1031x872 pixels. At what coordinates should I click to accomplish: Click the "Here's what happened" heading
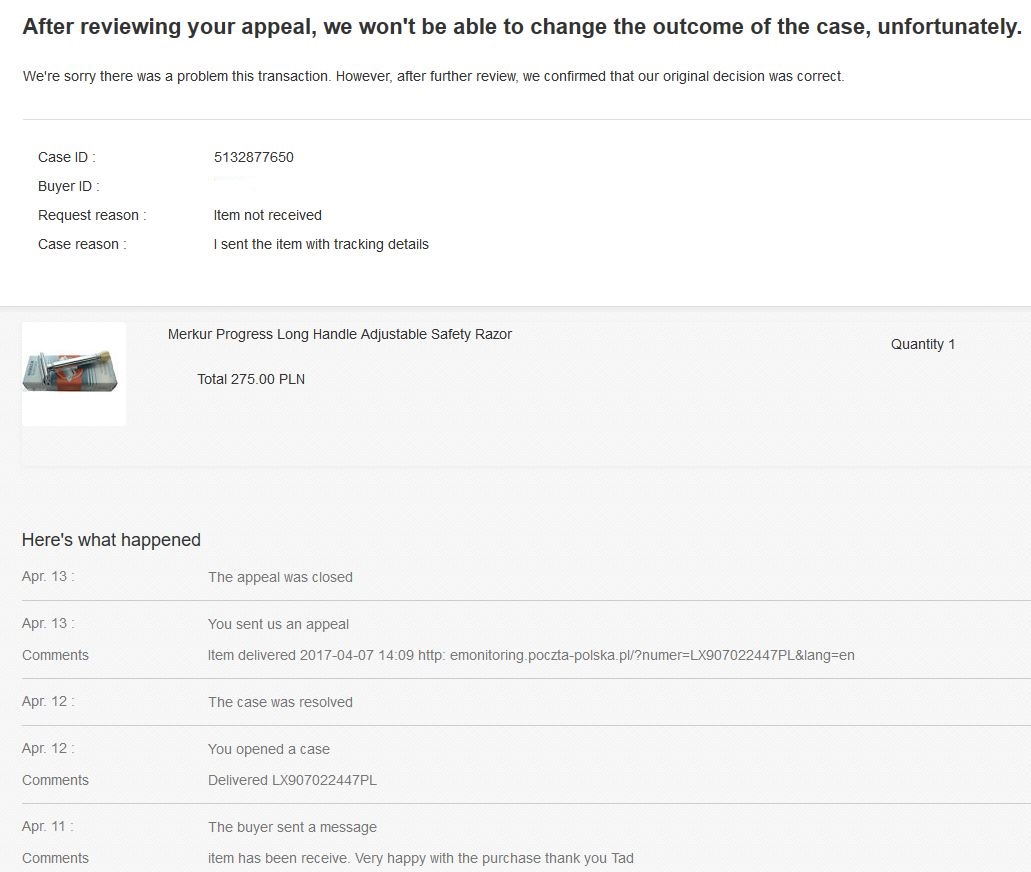[x=111, y=540]
